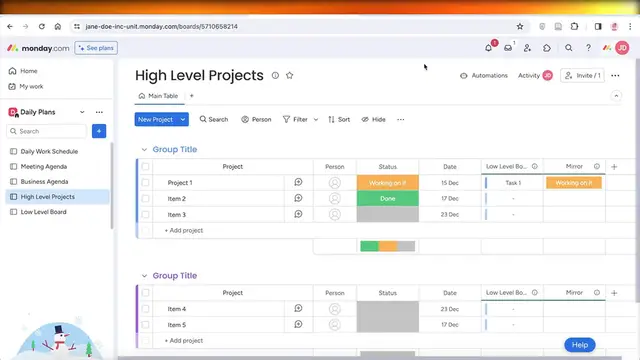This screenshot has height=360, width=640.
Task: Star the High Level Projects board
Action: pos(289,76)
